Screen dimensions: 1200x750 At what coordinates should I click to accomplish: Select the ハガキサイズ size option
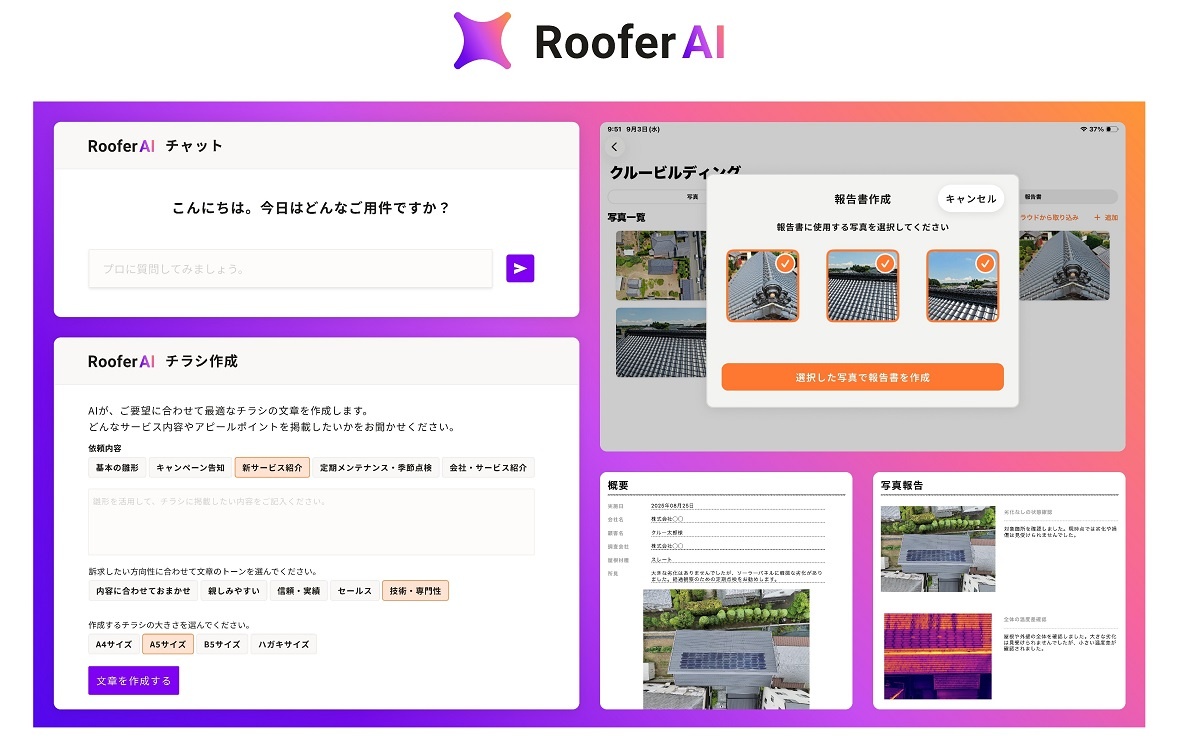pos(283,644)
